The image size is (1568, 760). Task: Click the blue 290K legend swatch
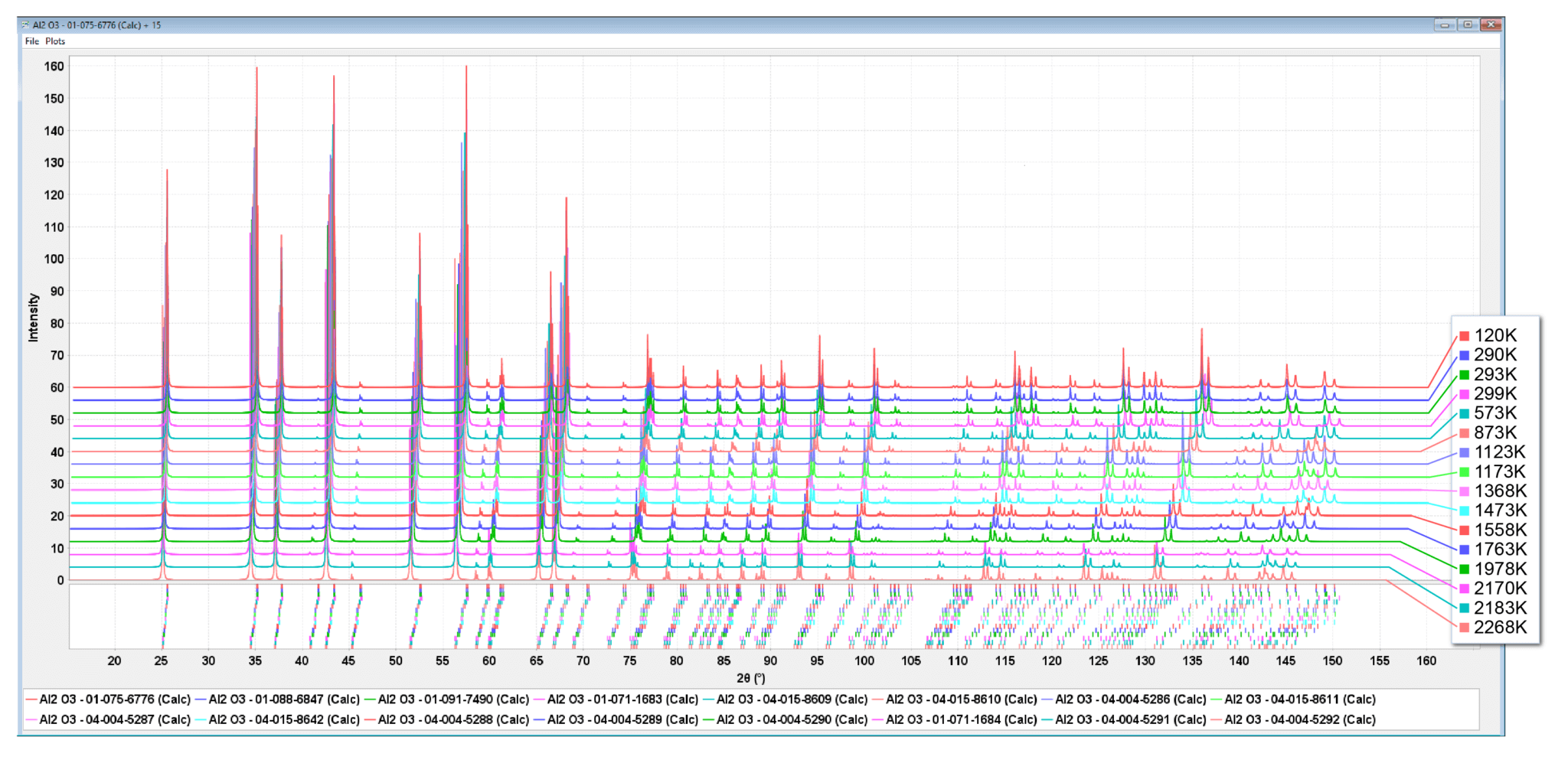[x=1464, y=355]
